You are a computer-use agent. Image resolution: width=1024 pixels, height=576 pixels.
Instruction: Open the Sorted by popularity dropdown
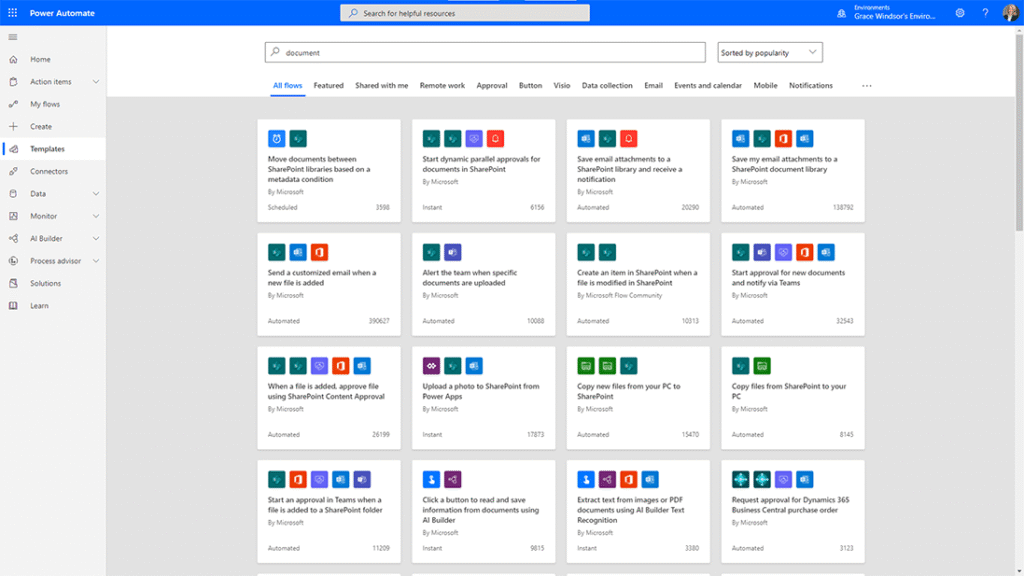[770, 52]
